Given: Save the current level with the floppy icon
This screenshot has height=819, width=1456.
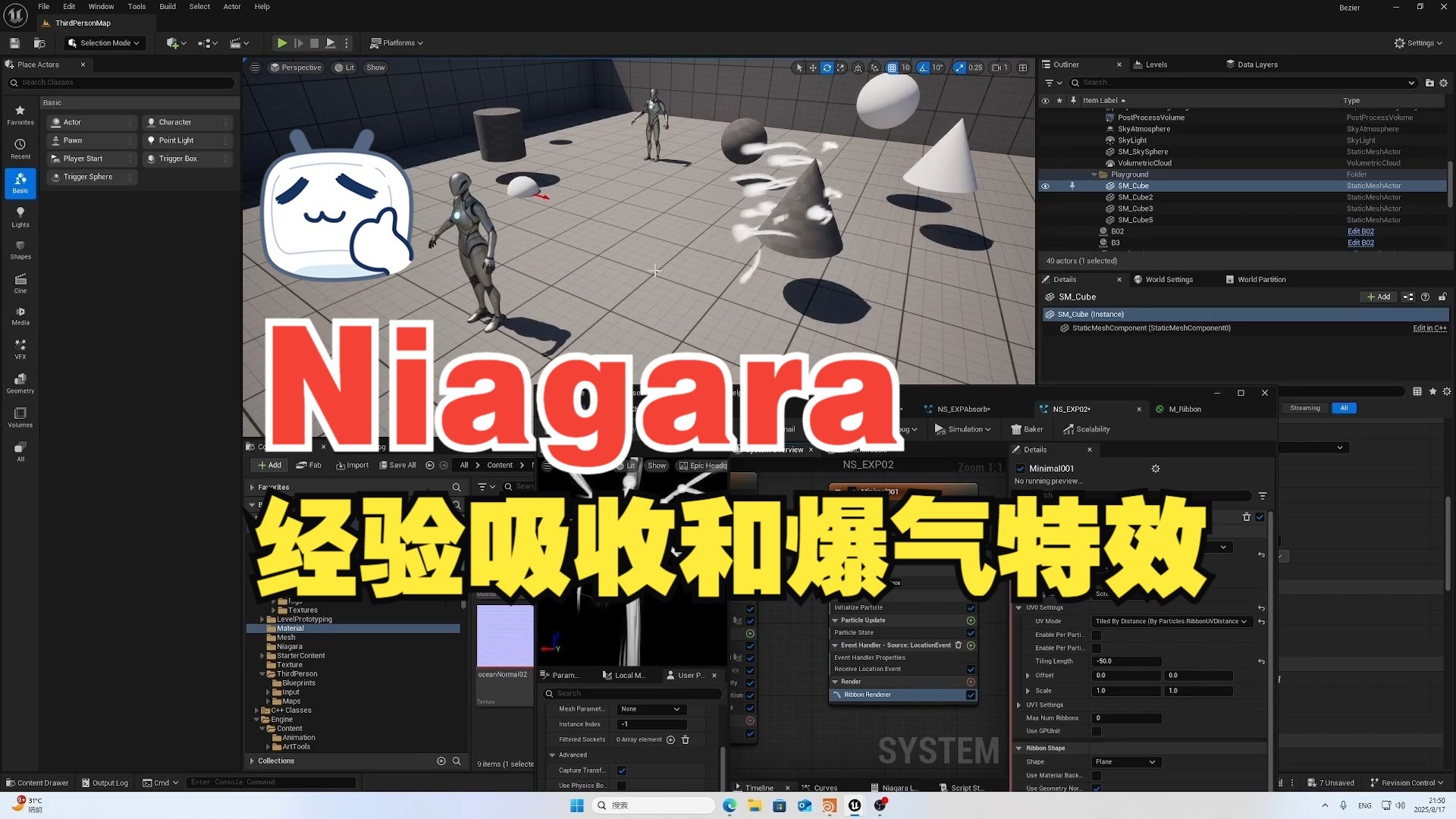Looking at the screenshot, I should (14, 43).
